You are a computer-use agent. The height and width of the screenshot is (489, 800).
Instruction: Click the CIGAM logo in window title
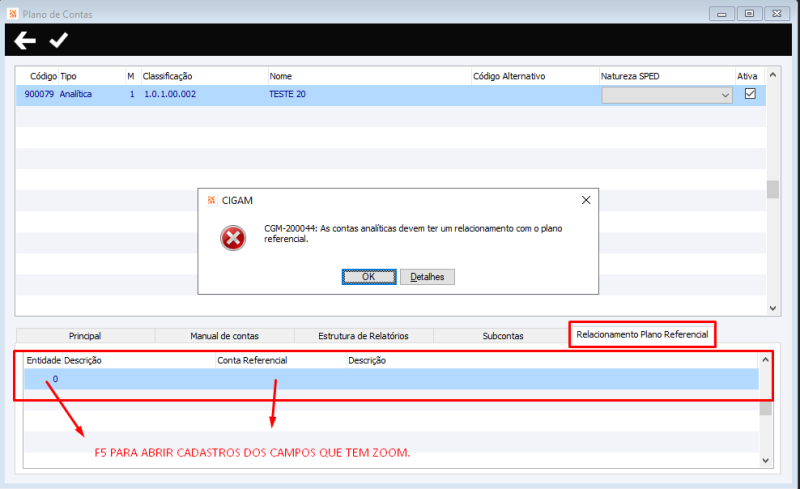(13, 14)
